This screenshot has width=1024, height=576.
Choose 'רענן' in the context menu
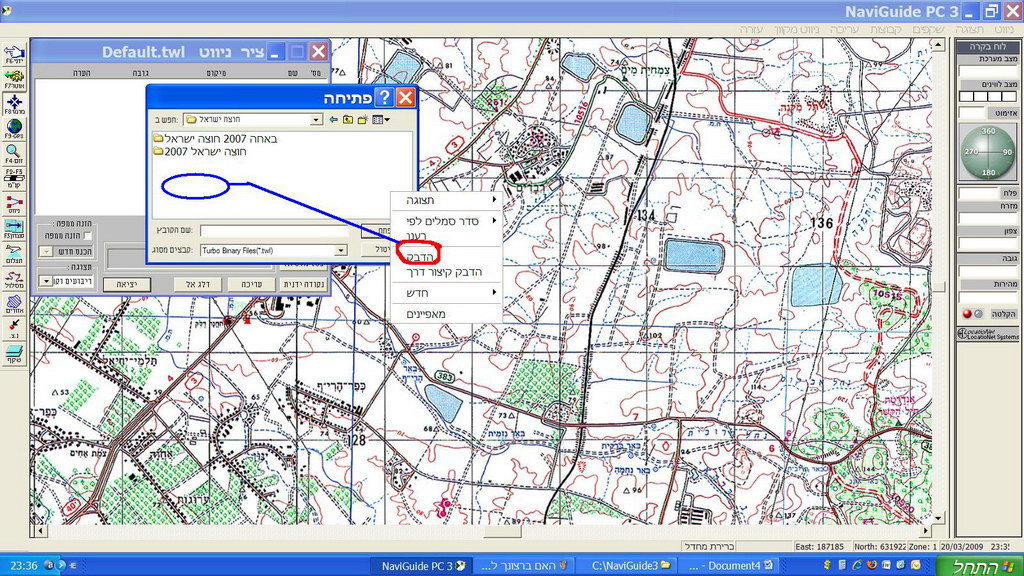416,236
